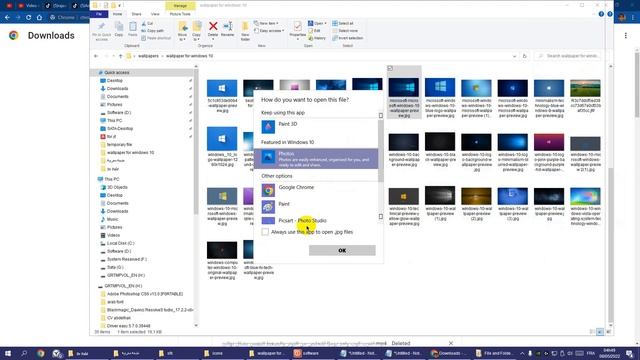Viewport: 640px width, 360px height.
Task: Click Explorer's Back navigation arrow
Action: (96, 56)
